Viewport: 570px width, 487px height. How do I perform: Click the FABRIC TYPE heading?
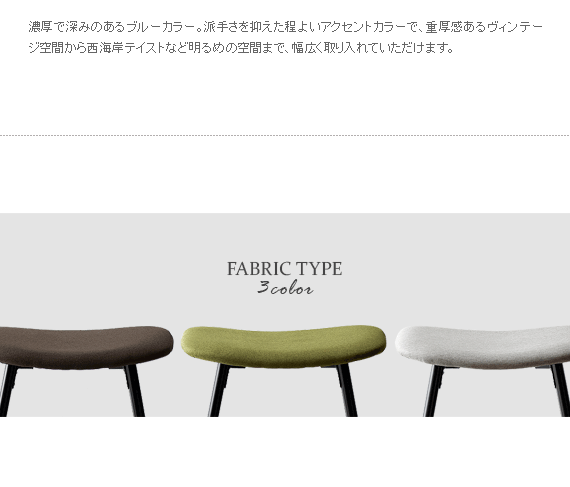[x=285, y=269]
